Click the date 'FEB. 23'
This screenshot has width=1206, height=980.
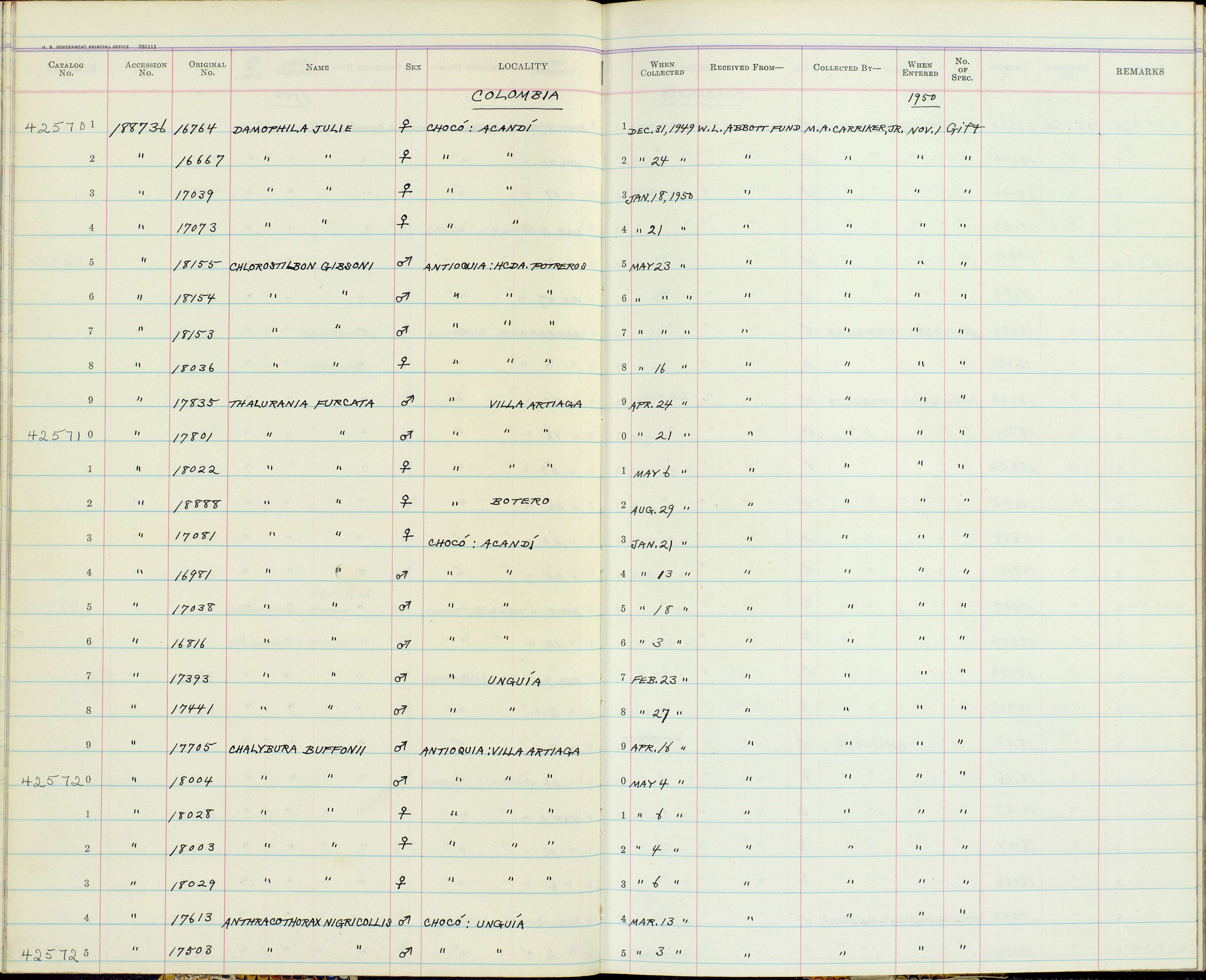[653, 680]
